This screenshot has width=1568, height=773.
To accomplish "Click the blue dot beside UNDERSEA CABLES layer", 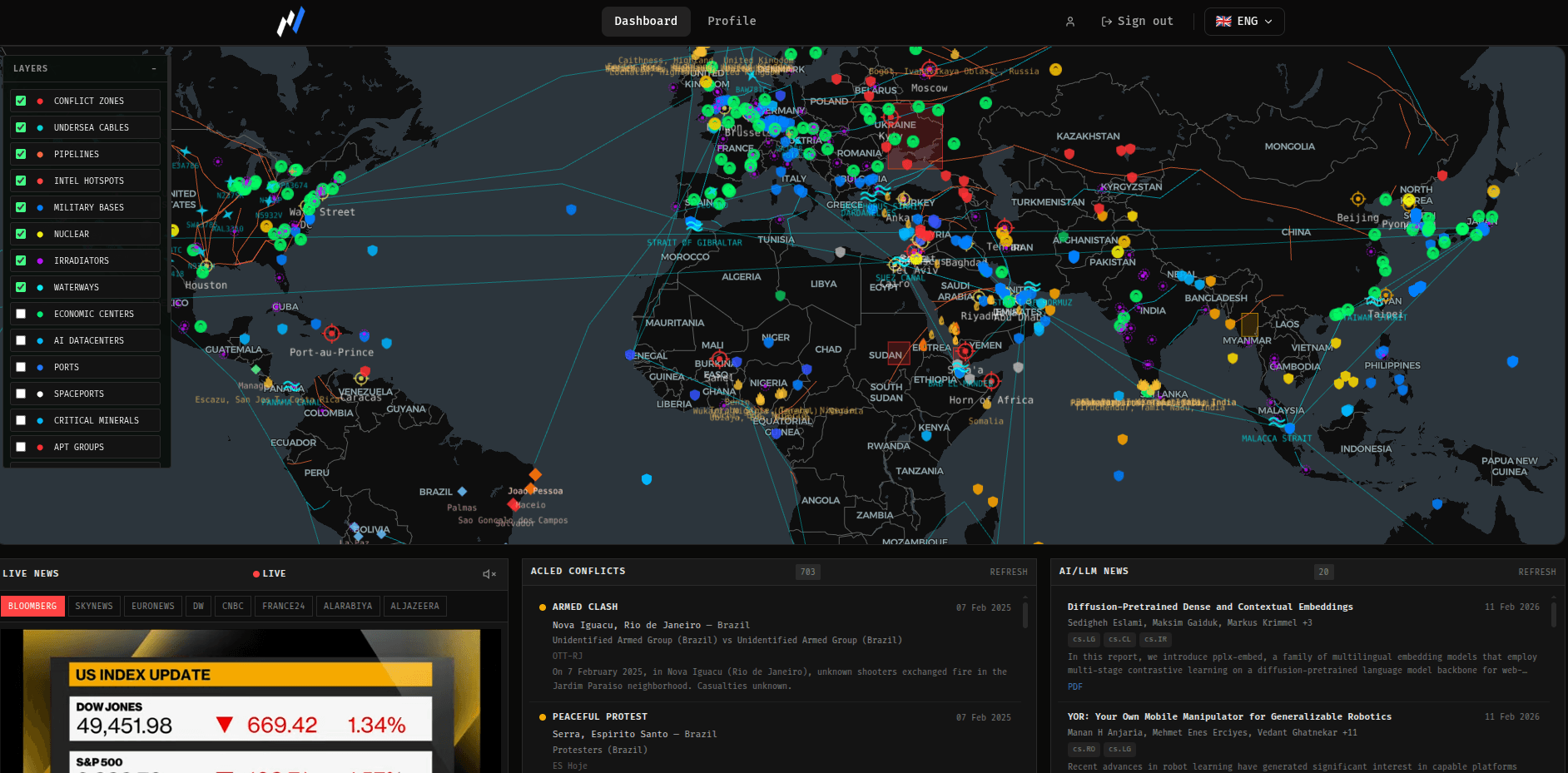I will click(x=38, y=127).
